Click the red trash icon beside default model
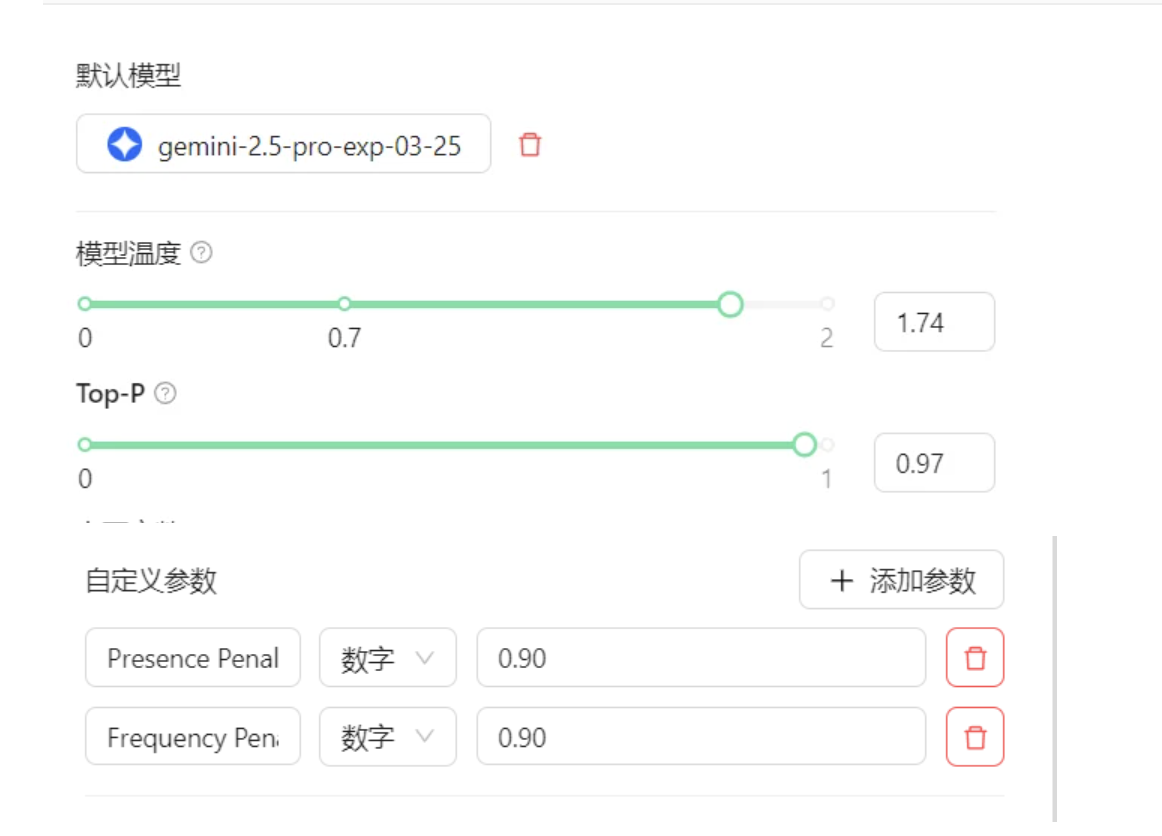The height and width of the screenshot is (836, 1162). pos(530,145)
